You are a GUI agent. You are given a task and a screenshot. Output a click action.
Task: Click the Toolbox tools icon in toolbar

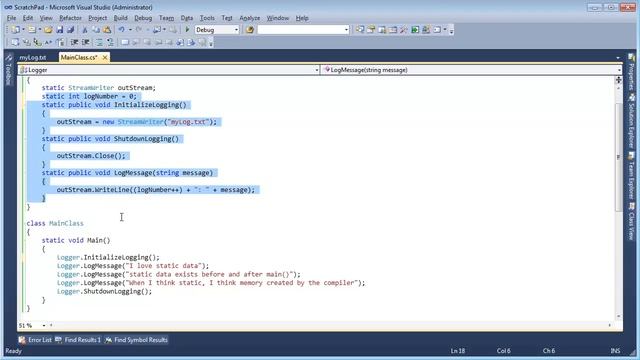coord(404,30)
